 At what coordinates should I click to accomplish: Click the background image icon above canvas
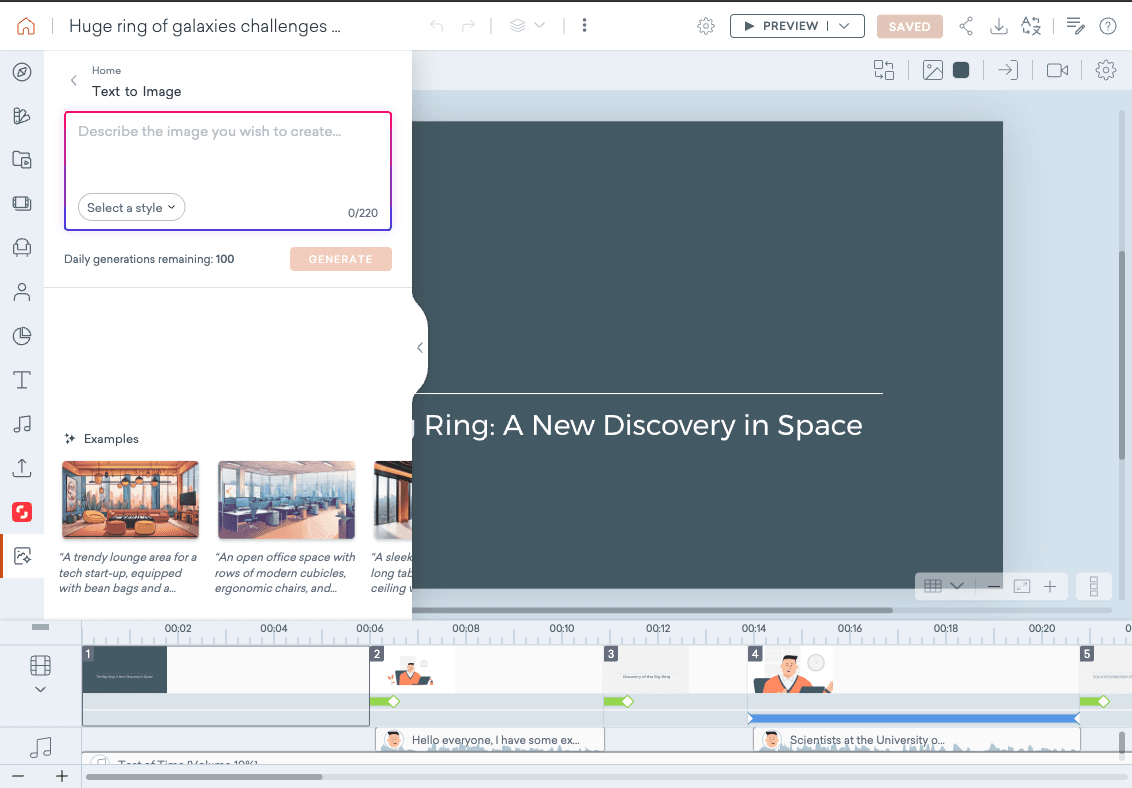933,70
